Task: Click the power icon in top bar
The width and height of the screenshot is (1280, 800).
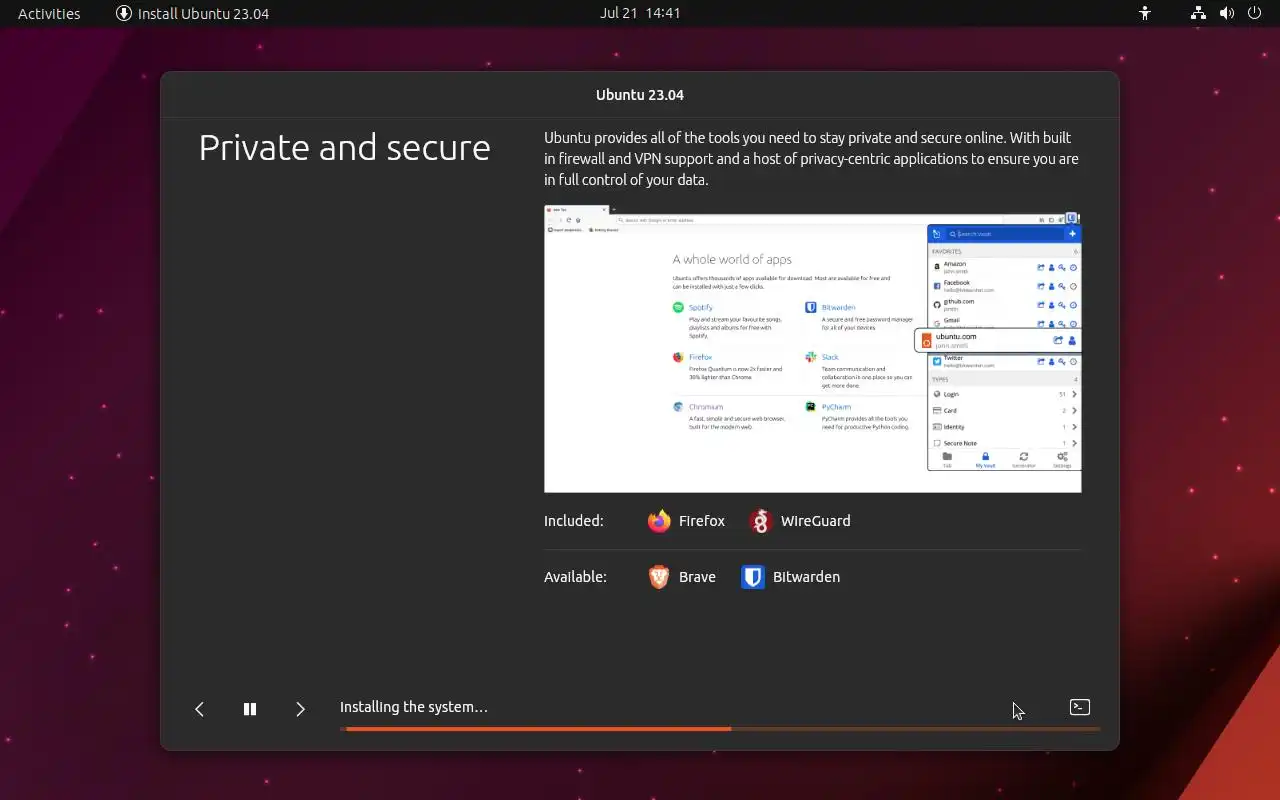Action: [x=1256, y=13]
